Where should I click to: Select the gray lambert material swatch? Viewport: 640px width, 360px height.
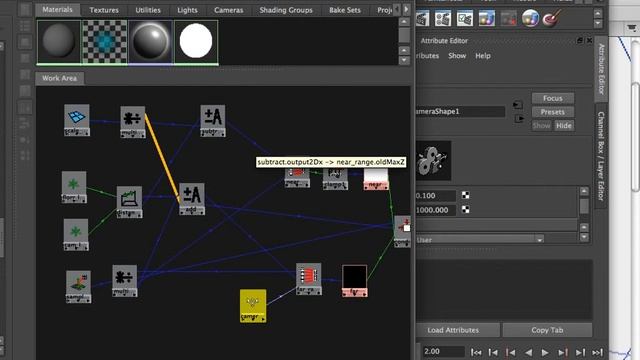click(x=59, y=42)
